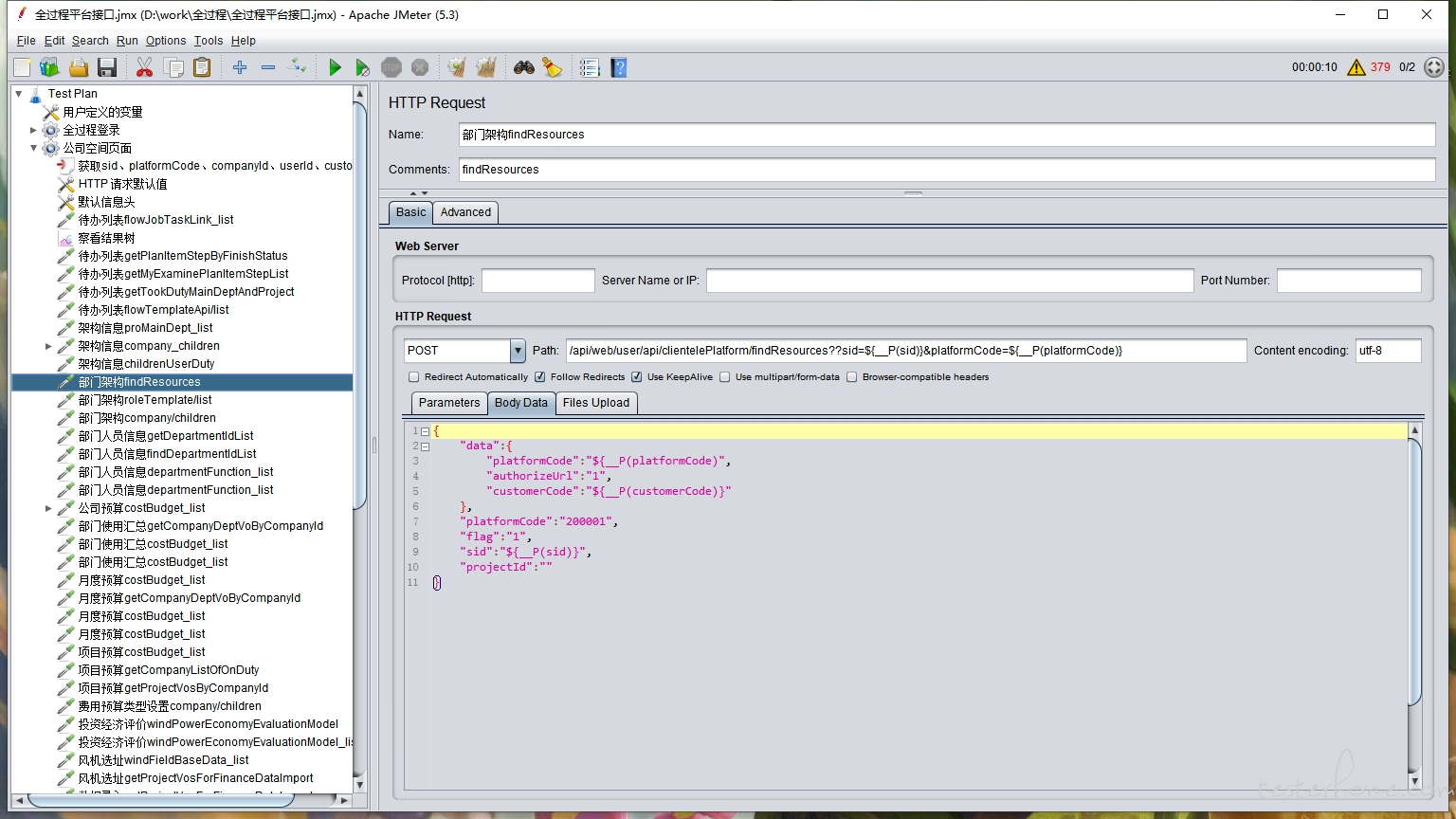Open the Help menu
The height and width of the screenshot is (819, 1456).
tap(244, 41)
